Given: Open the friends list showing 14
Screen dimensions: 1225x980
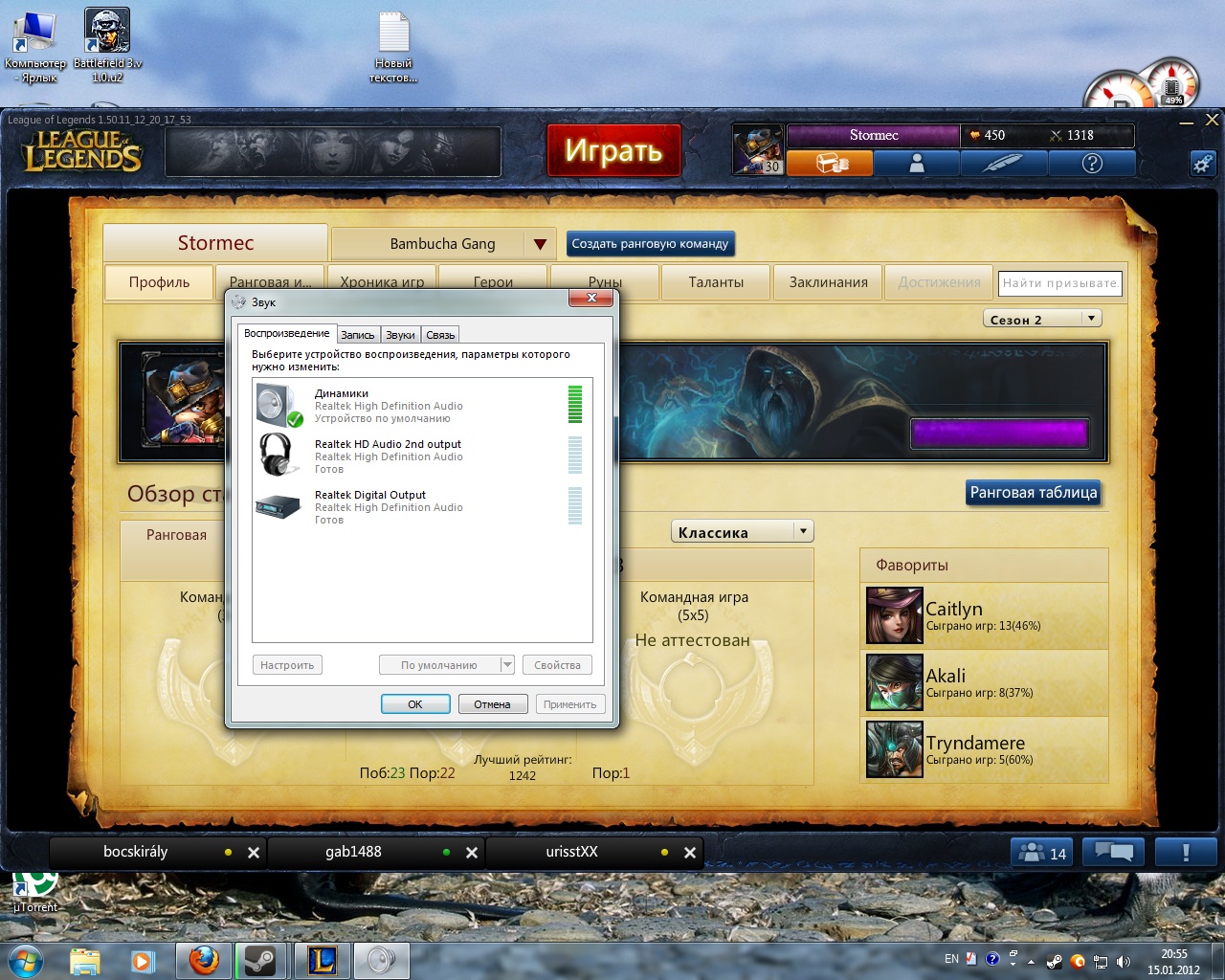Looking at the screenshot, I should (x=1043, y=853).
